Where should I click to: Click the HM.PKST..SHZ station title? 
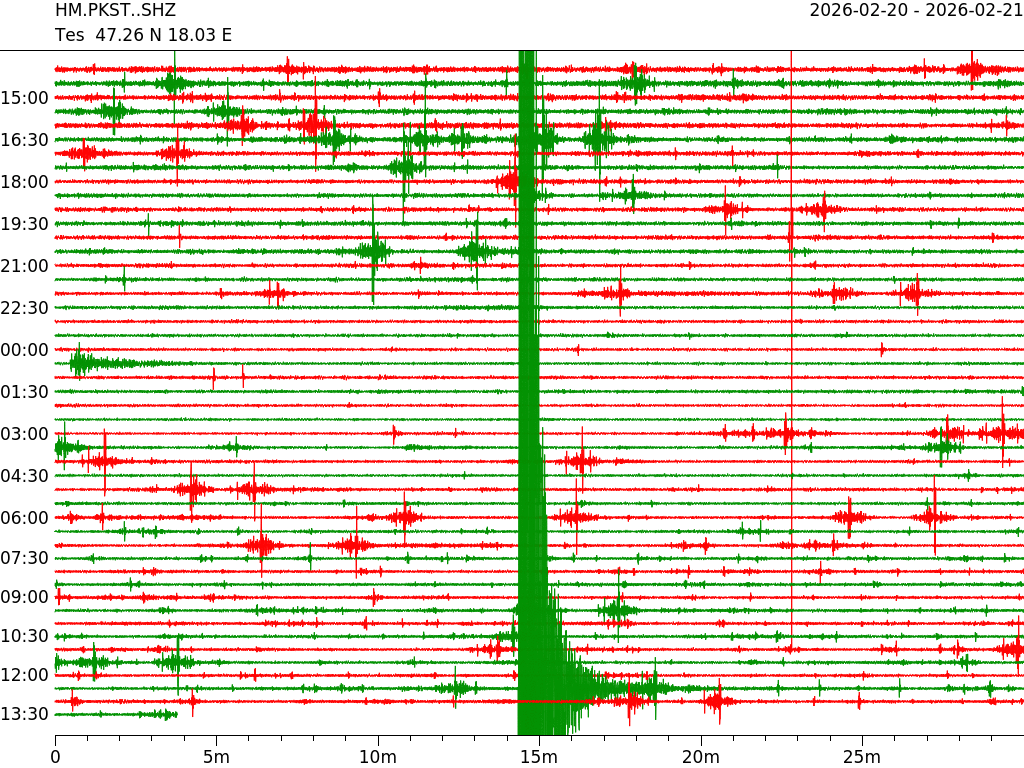tap(115, 11)
